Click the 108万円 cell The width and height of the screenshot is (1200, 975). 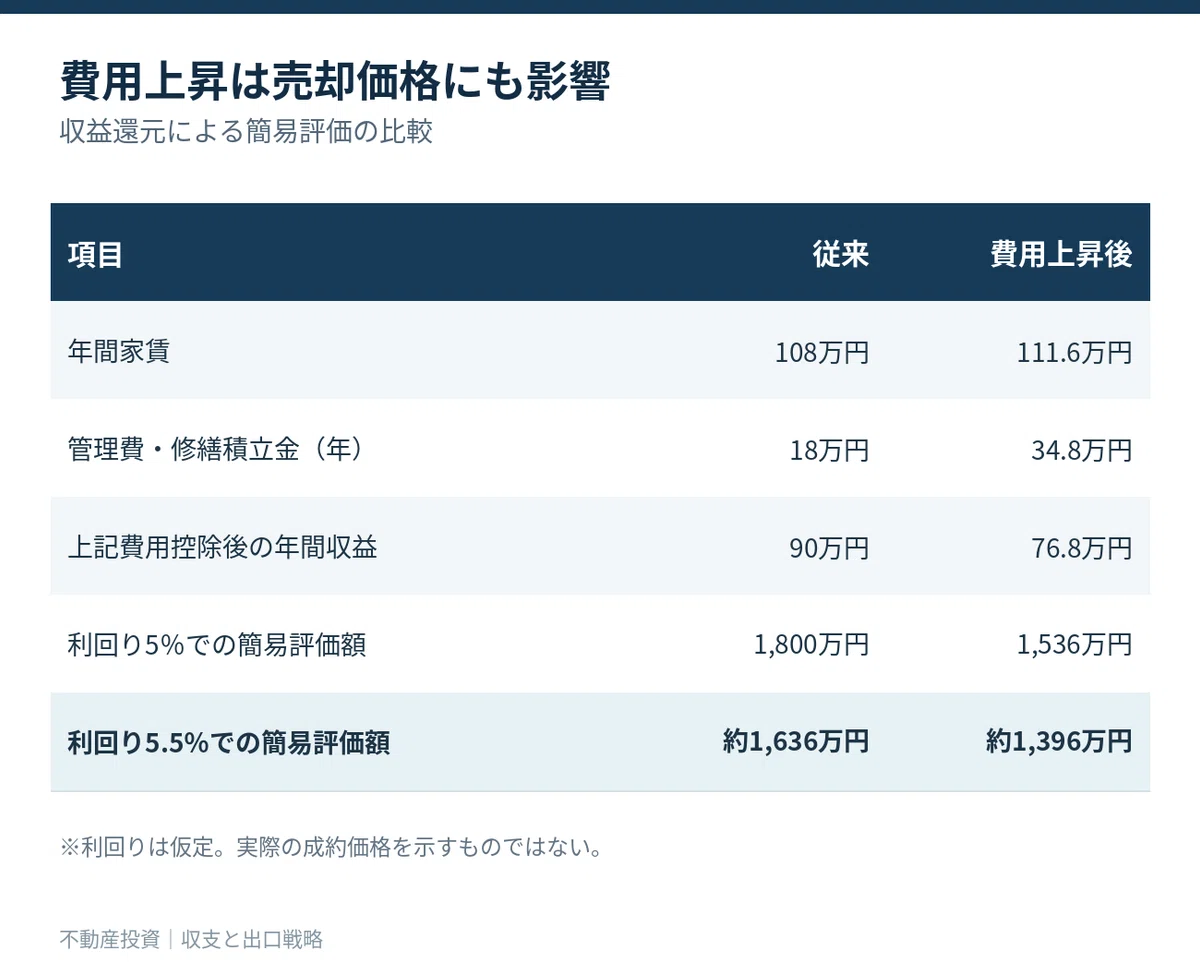click(822, 352)
